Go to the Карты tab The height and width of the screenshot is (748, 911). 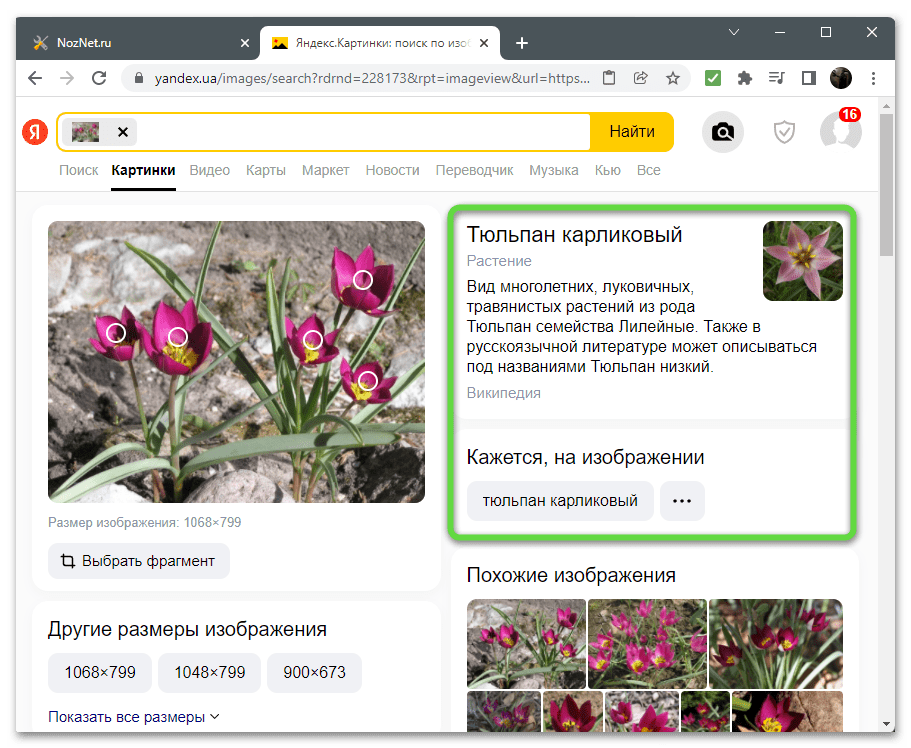coord(266,170)
